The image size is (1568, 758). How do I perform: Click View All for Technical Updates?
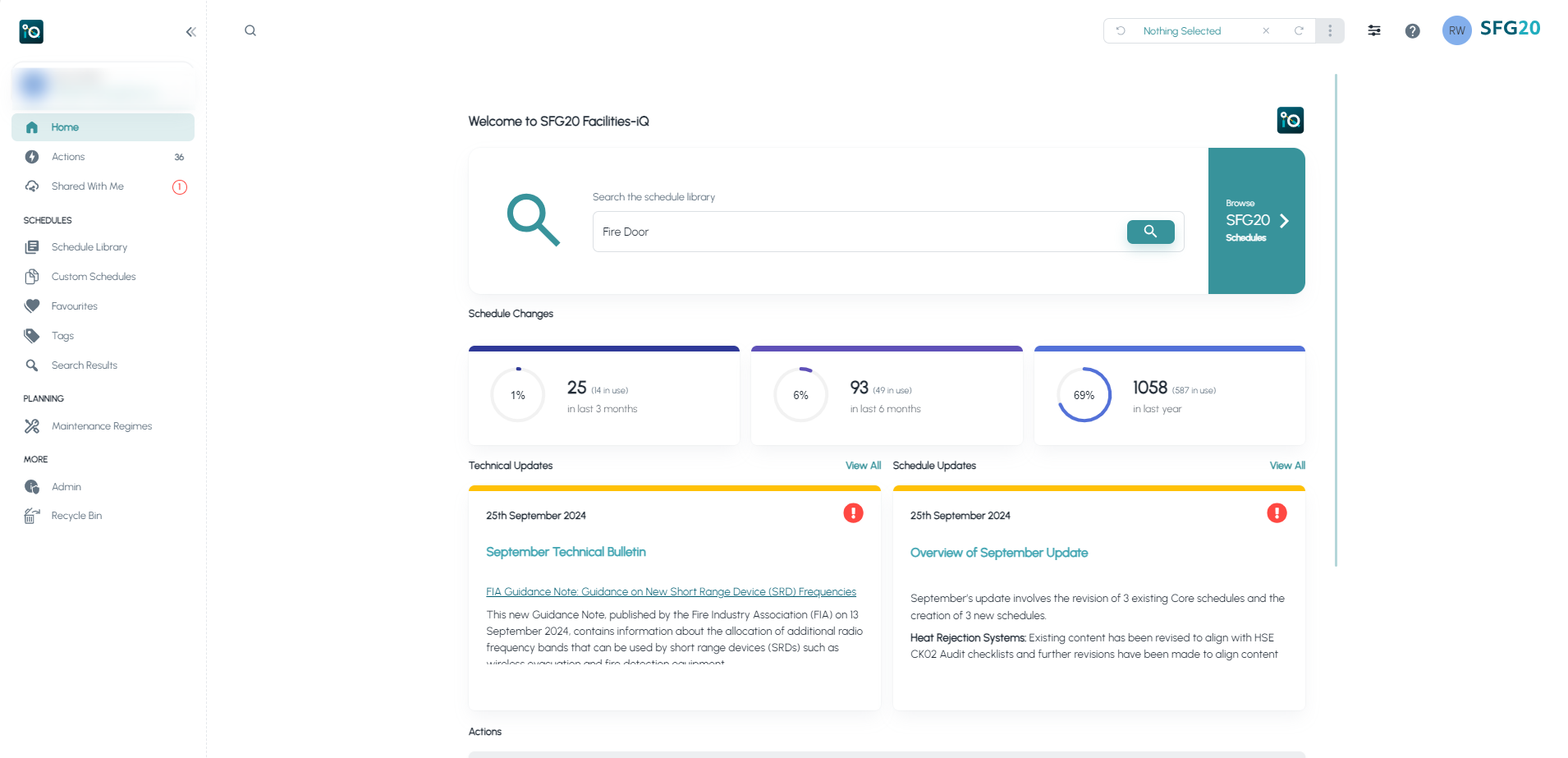pos(863,466)
